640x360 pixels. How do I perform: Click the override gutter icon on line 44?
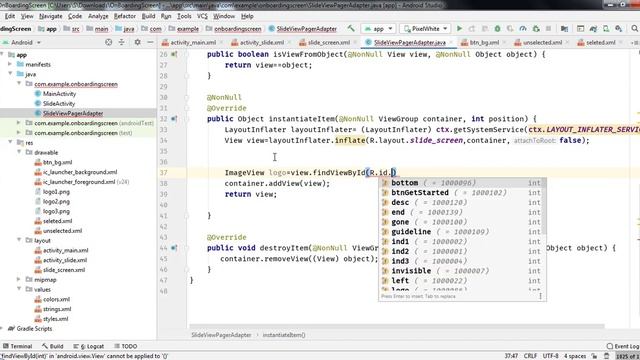coord(174,248)
